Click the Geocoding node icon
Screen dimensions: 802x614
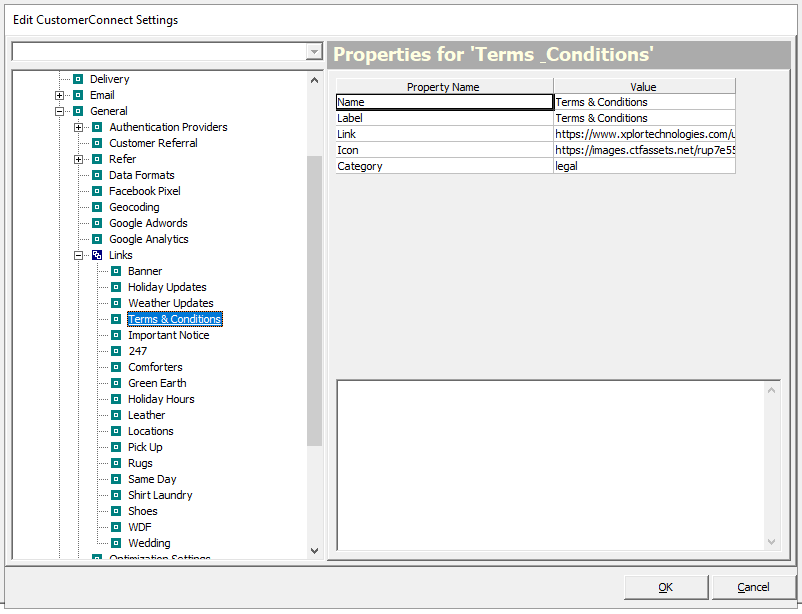click(x=97, y=207)
